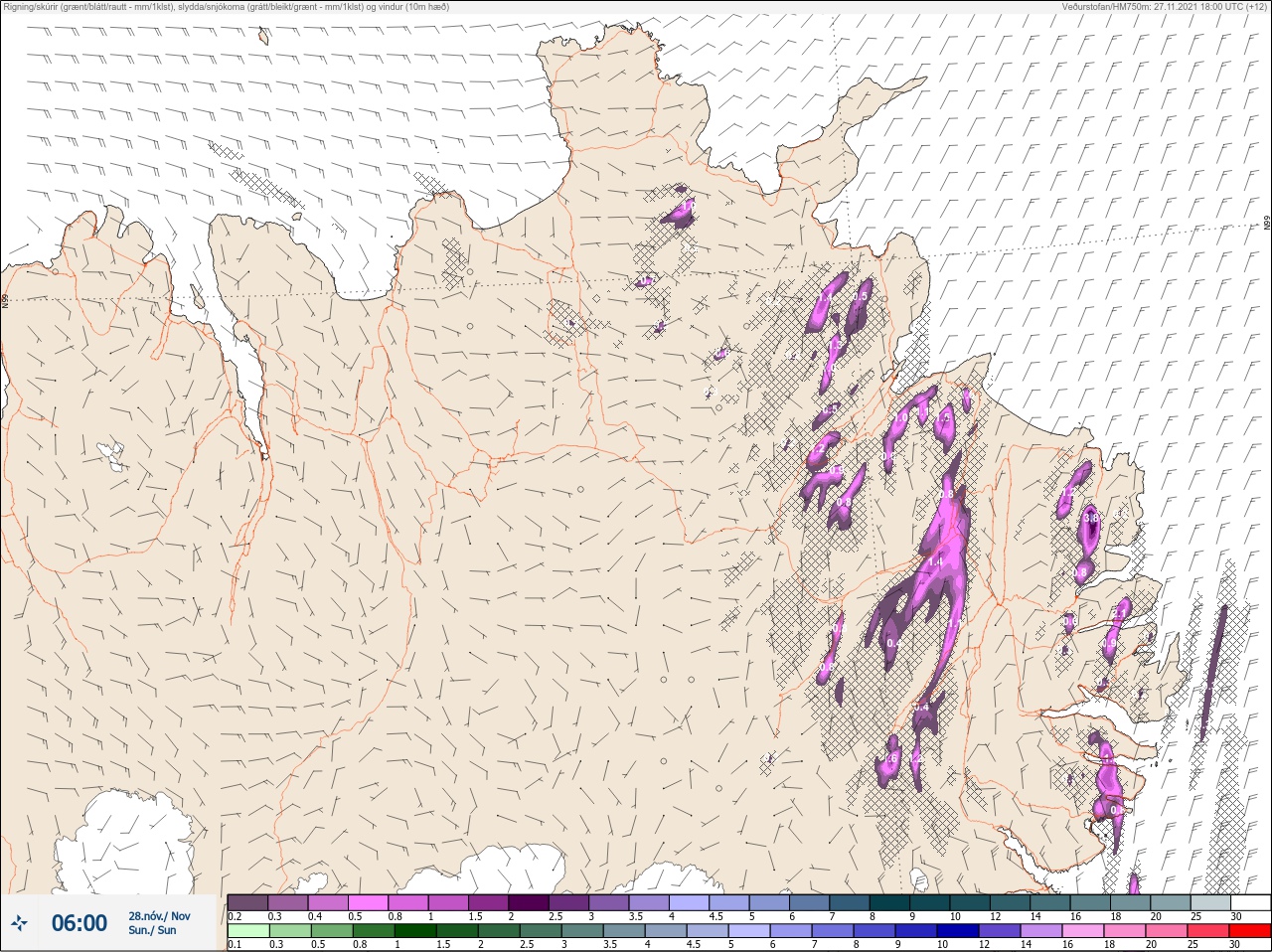
Task: Select upper legend swatch between 0.2 and 0.3
Action: click(x=247, y=902)
